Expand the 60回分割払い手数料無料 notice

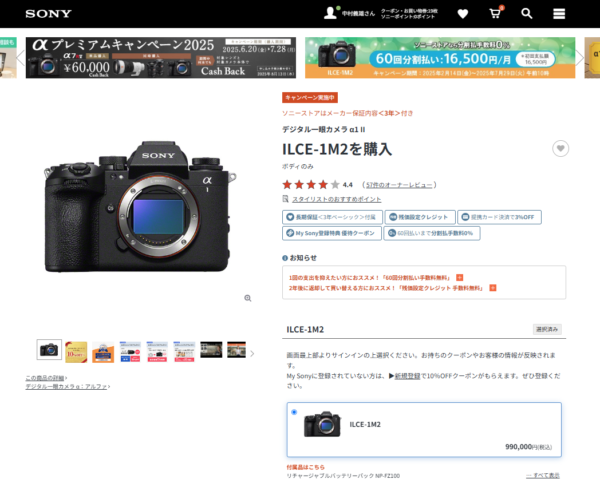(460, 277)
